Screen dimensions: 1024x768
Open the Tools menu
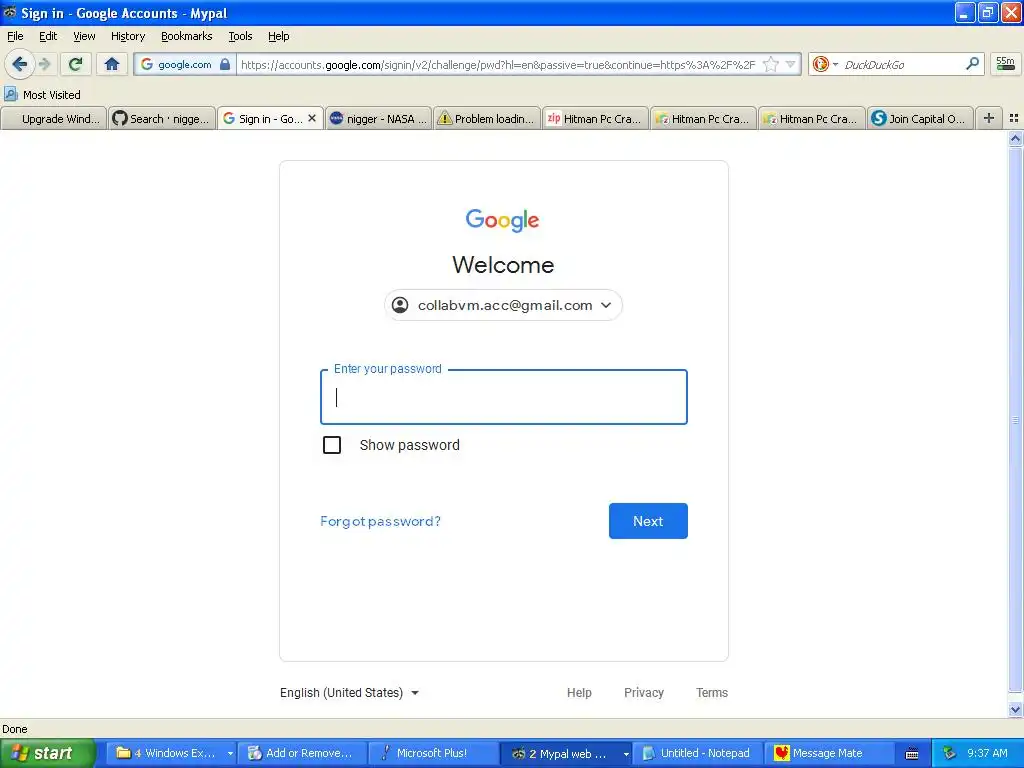click(x=240, y=36)
